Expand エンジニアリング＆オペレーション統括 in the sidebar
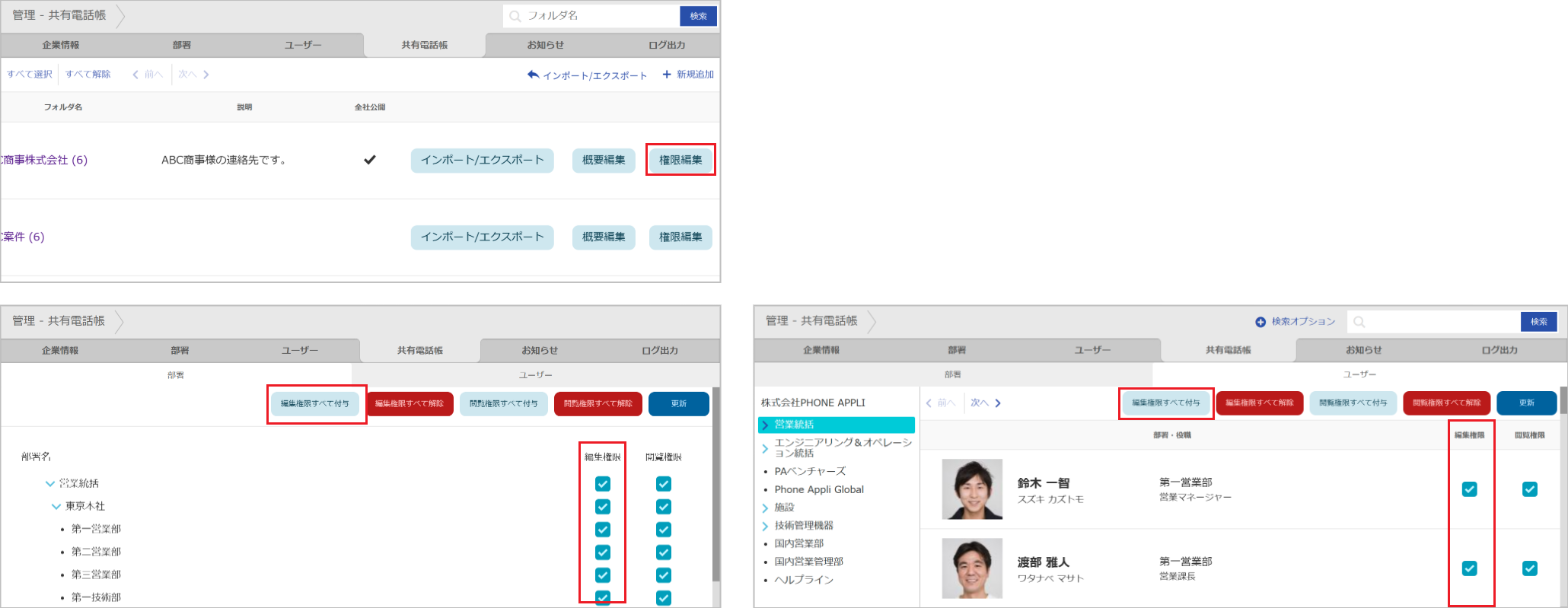 [765, 448]
